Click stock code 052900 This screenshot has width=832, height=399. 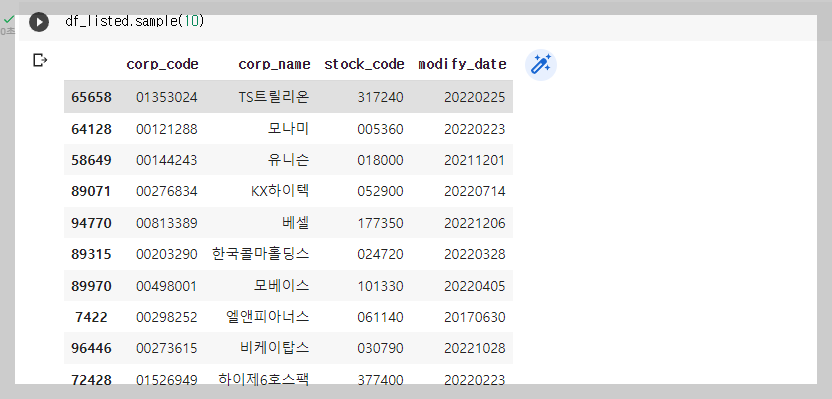pyautogui.click(x=380, y=191)
